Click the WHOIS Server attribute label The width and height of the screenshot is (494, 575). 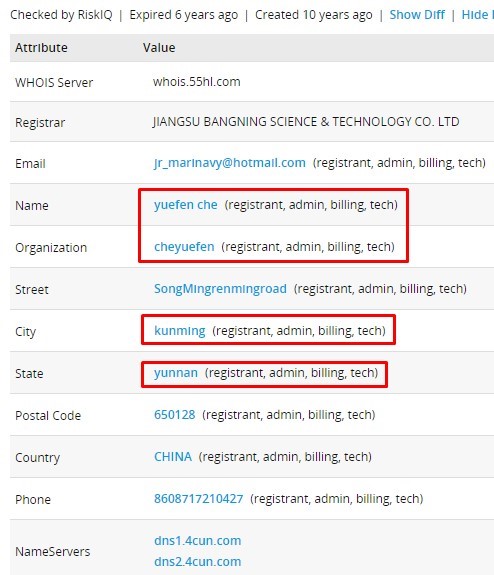click(x=54, y=83)
